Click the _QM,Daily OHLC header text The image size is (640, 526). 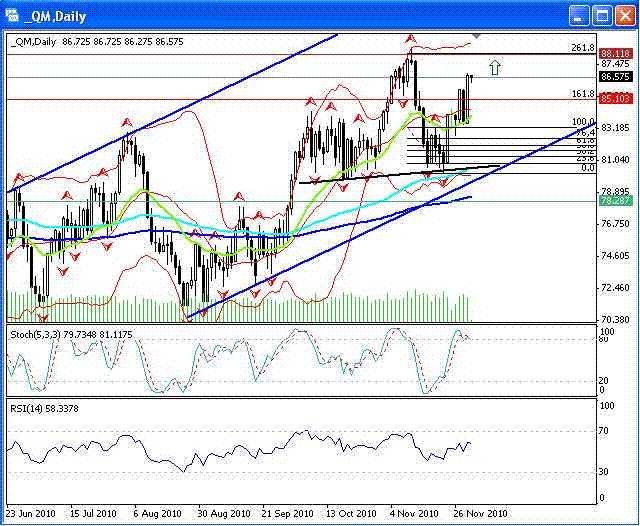(97, 42)
